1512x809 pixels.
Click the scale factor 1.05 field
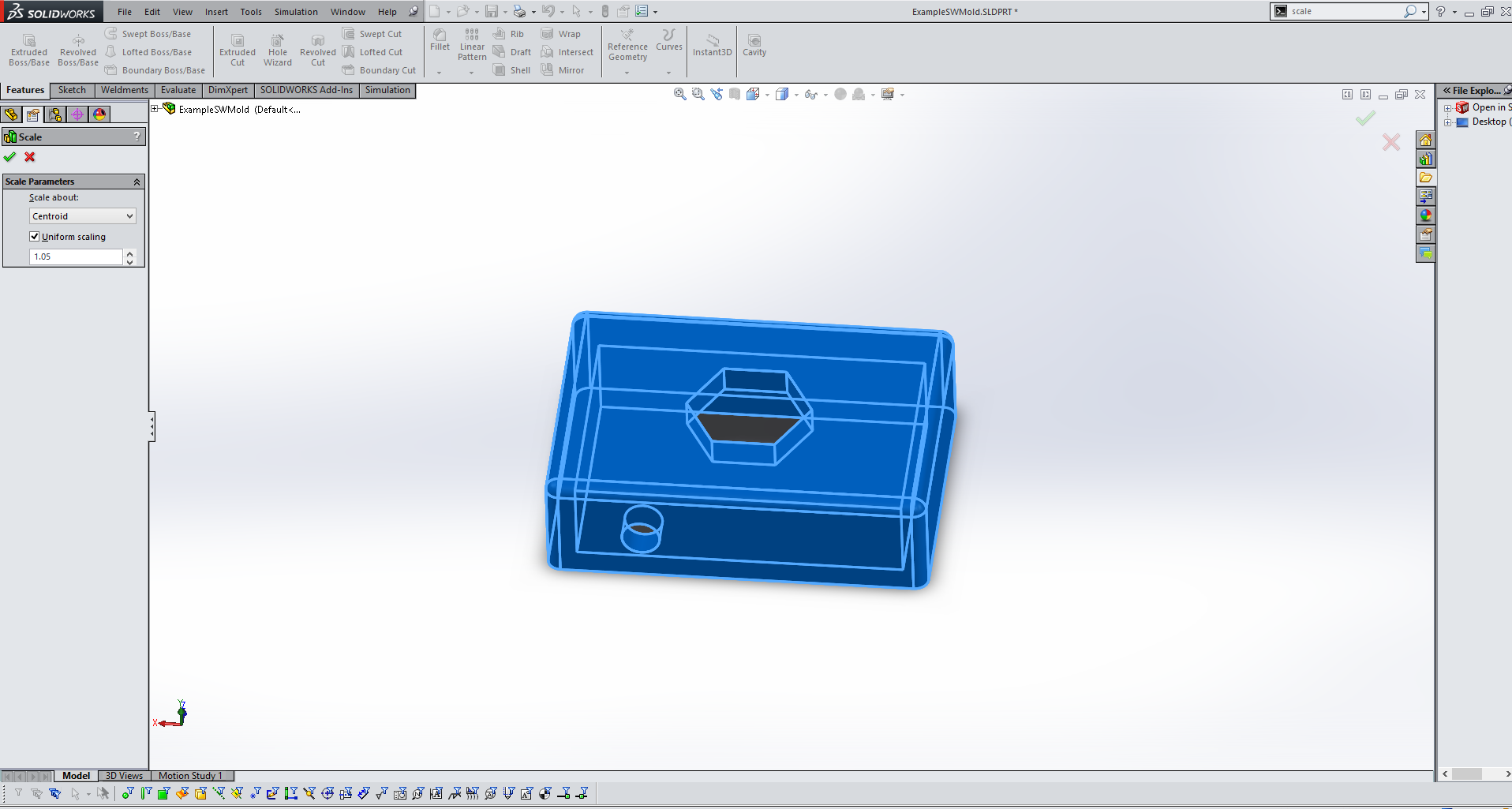coord(76,257)
